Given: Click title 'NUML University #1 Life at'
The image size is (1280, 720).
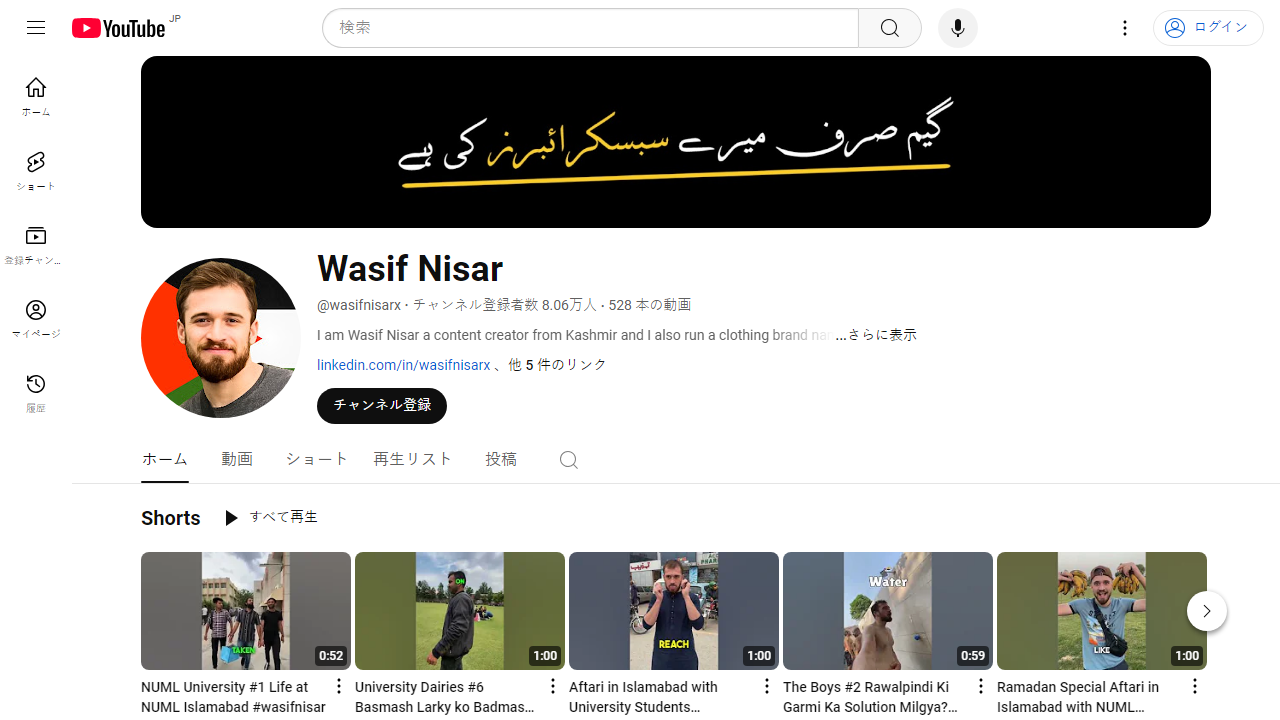Looking at the screenshot, I should 233,697.
